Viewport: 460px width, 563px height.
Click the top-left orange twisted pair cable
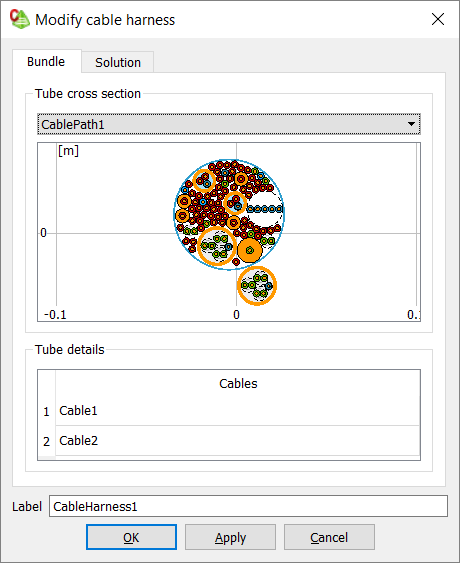pyautogui.click(x=204, y=181)
